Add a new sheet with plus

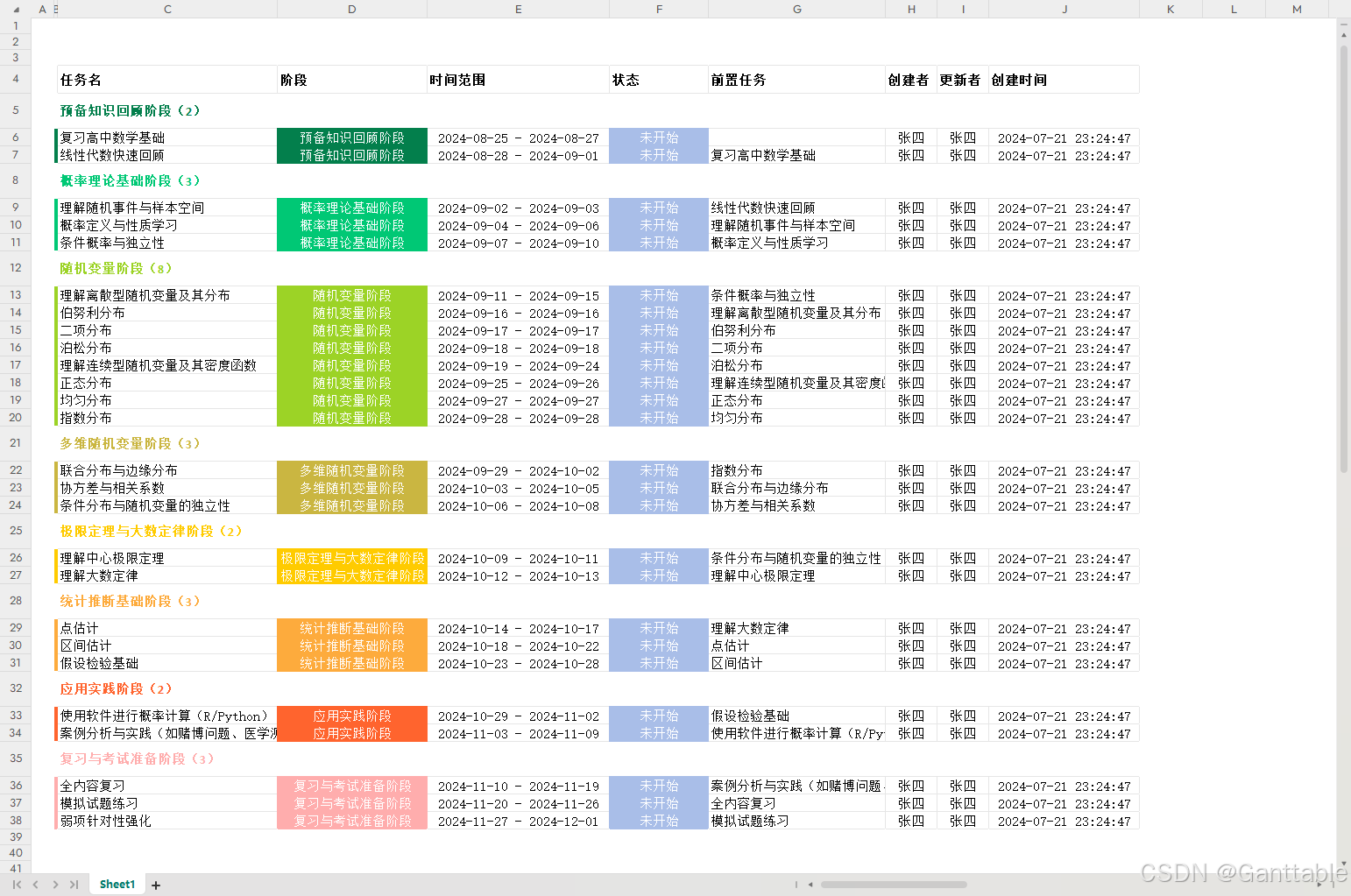click(156, 885)
